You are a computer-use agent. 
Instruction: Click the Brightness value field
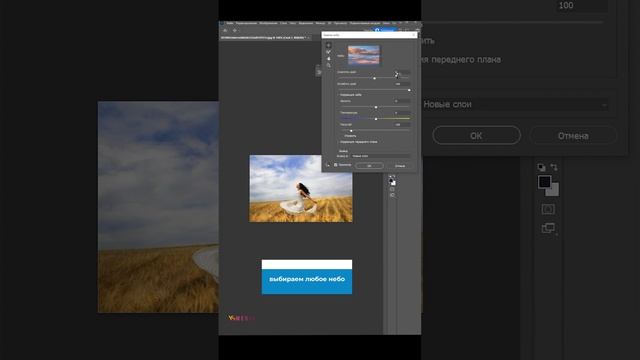point(402,101)
